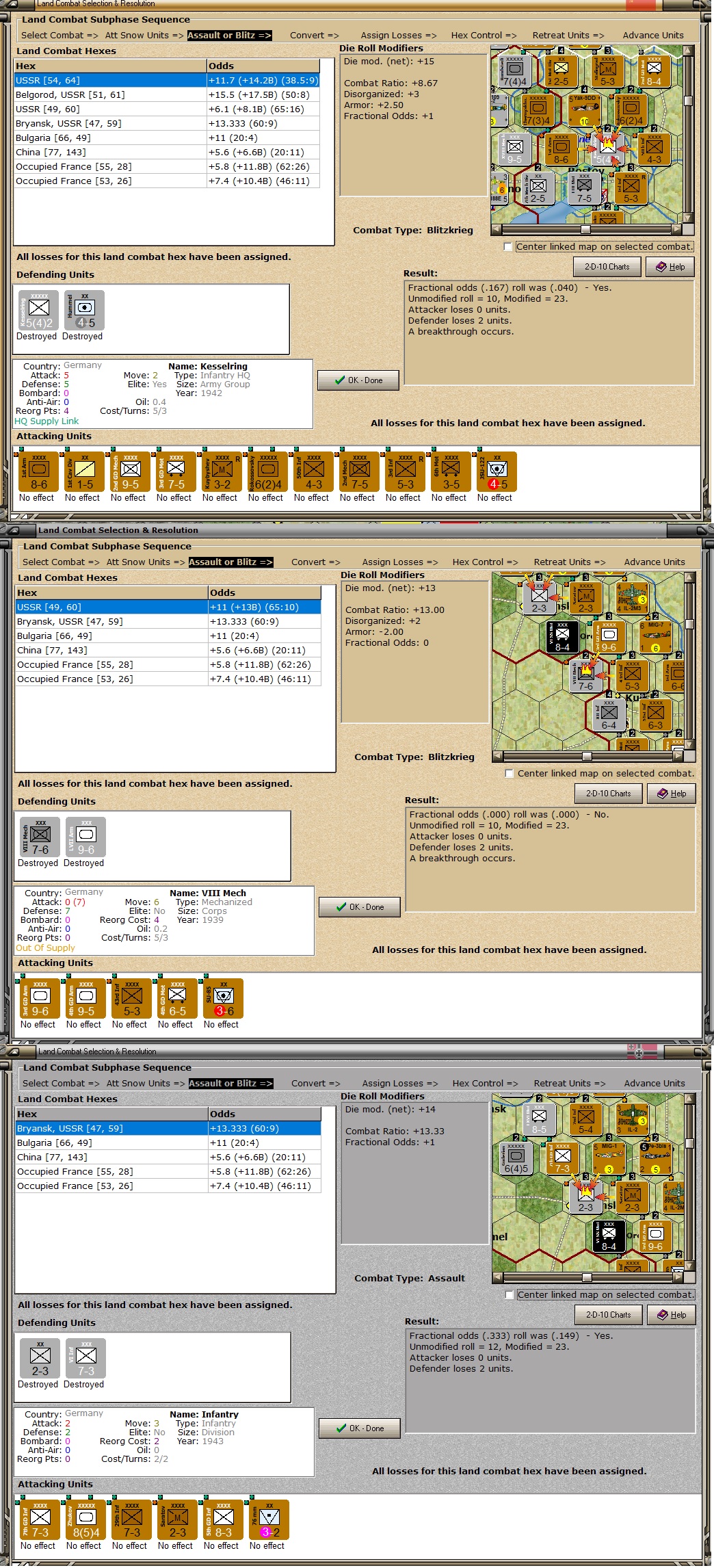Pick the ISU-122 4-5 unit counter
This screenshot has height=1568, width=714.
pyautogui.click(x=497, y=471)
